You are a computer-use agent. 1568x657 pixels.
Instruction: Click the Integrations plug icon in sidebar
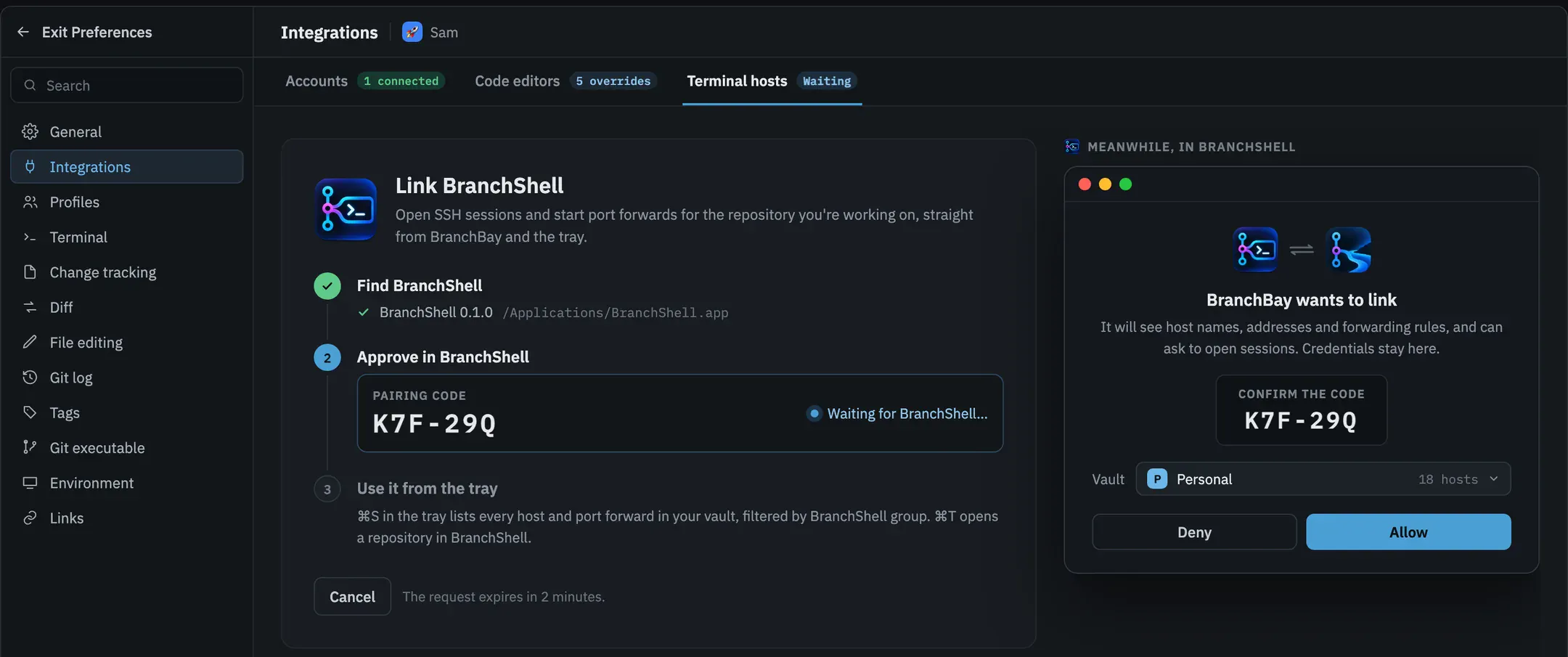(30, 166)
